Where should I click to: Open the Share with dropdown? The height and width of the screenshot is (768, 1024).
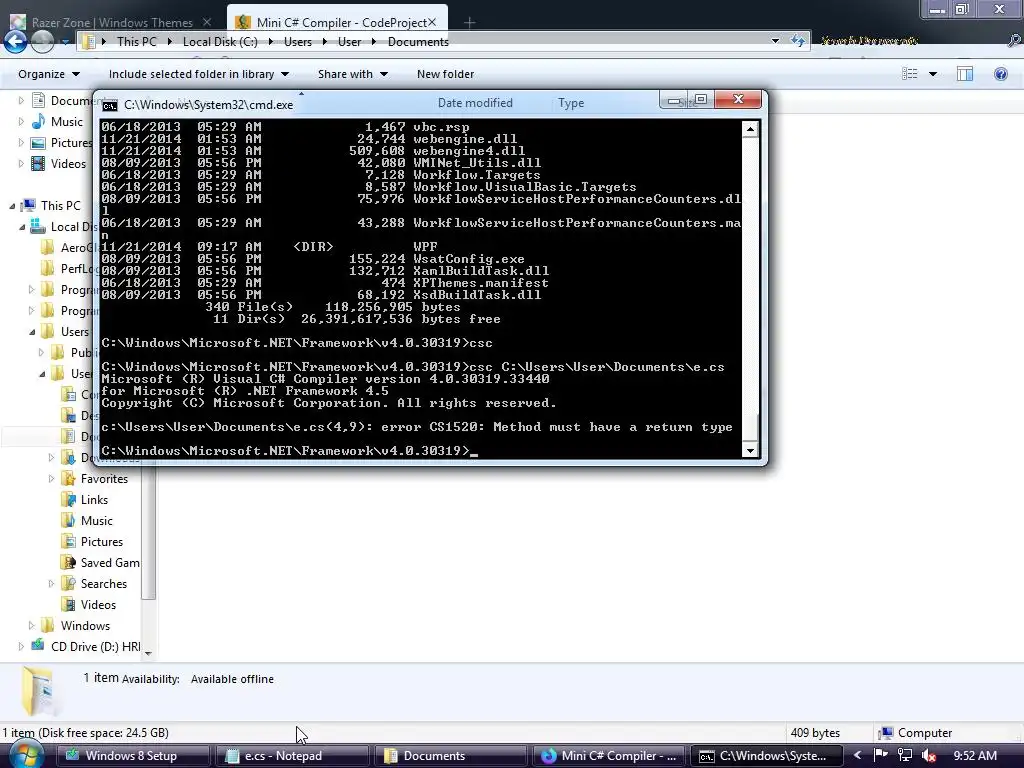pos(353,74)
